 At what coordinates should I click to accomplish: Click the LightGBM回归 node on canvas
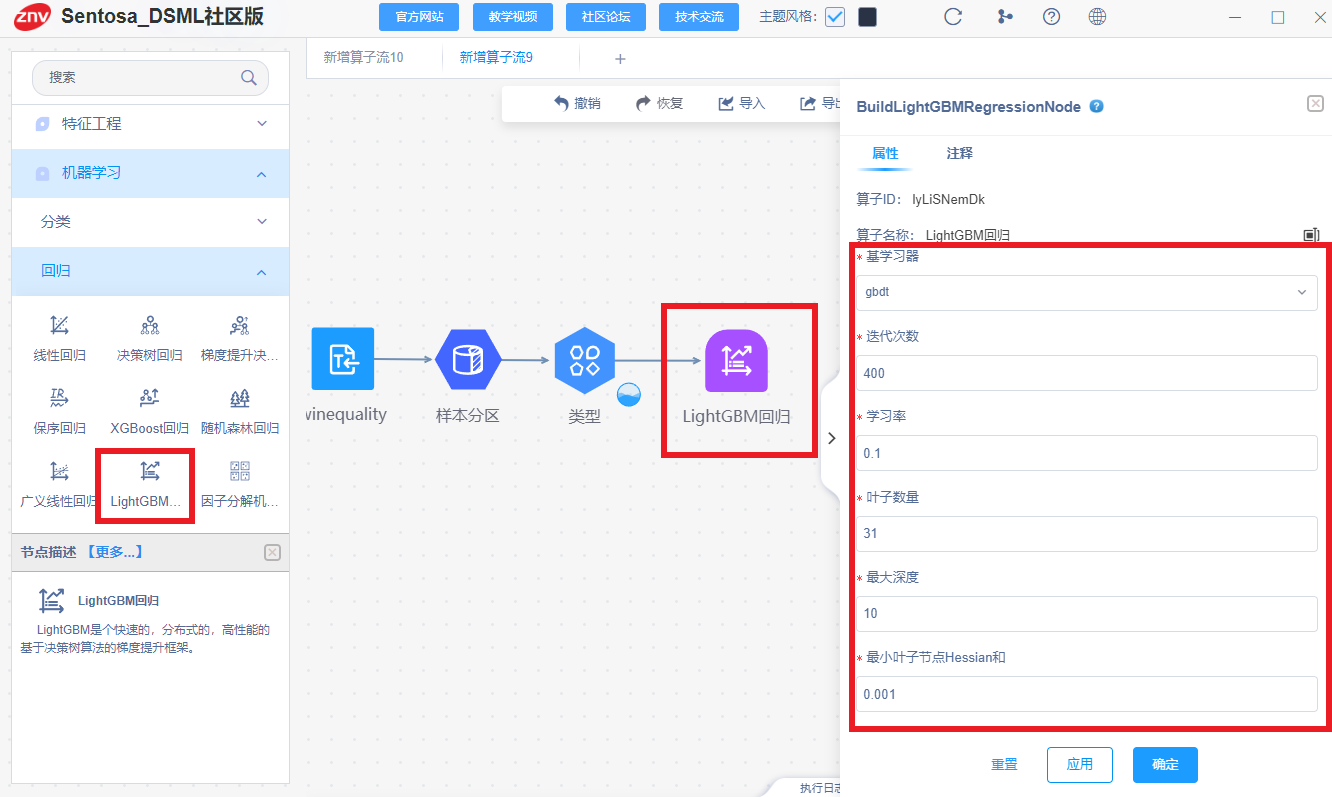[x=736, y=360]
